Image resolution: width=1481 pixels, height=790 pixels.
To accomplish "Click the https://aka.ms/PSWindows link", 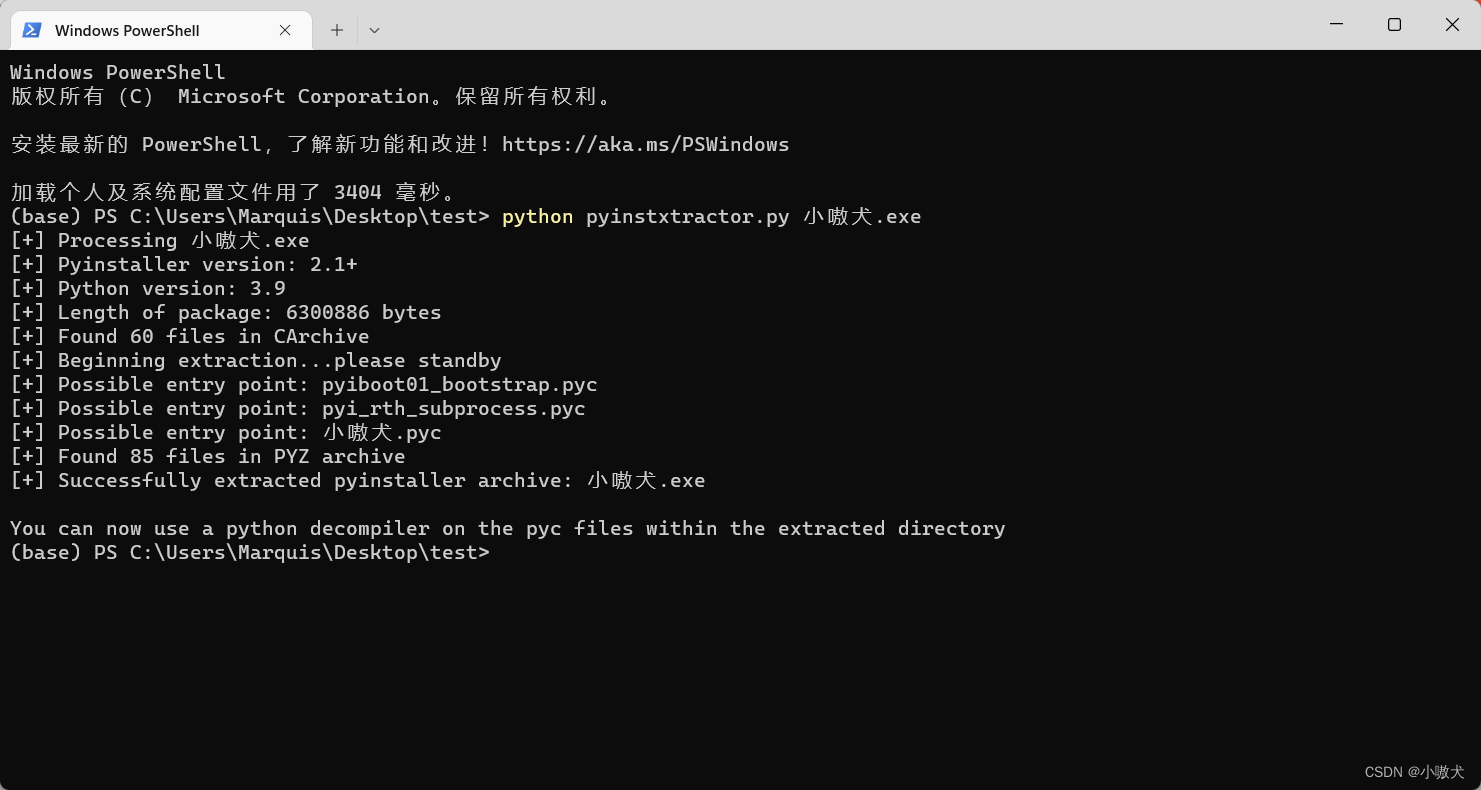I will coord(646,144).
